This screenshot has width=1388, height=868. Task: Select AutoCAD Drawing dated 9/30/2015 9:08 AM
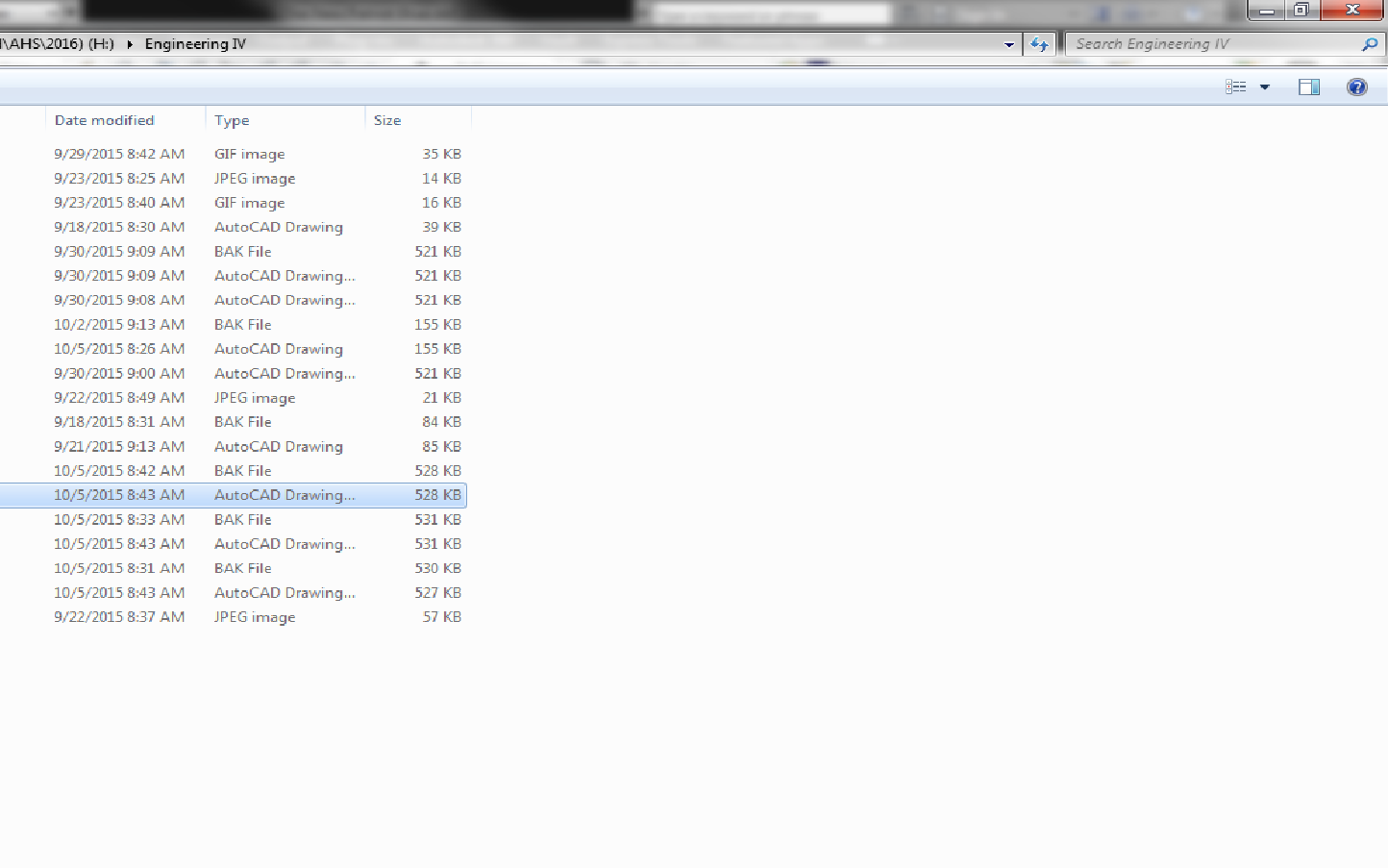point(233,300)
